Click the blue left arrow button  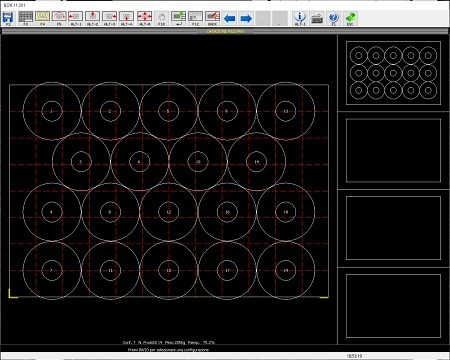click(x=229, y=18)
